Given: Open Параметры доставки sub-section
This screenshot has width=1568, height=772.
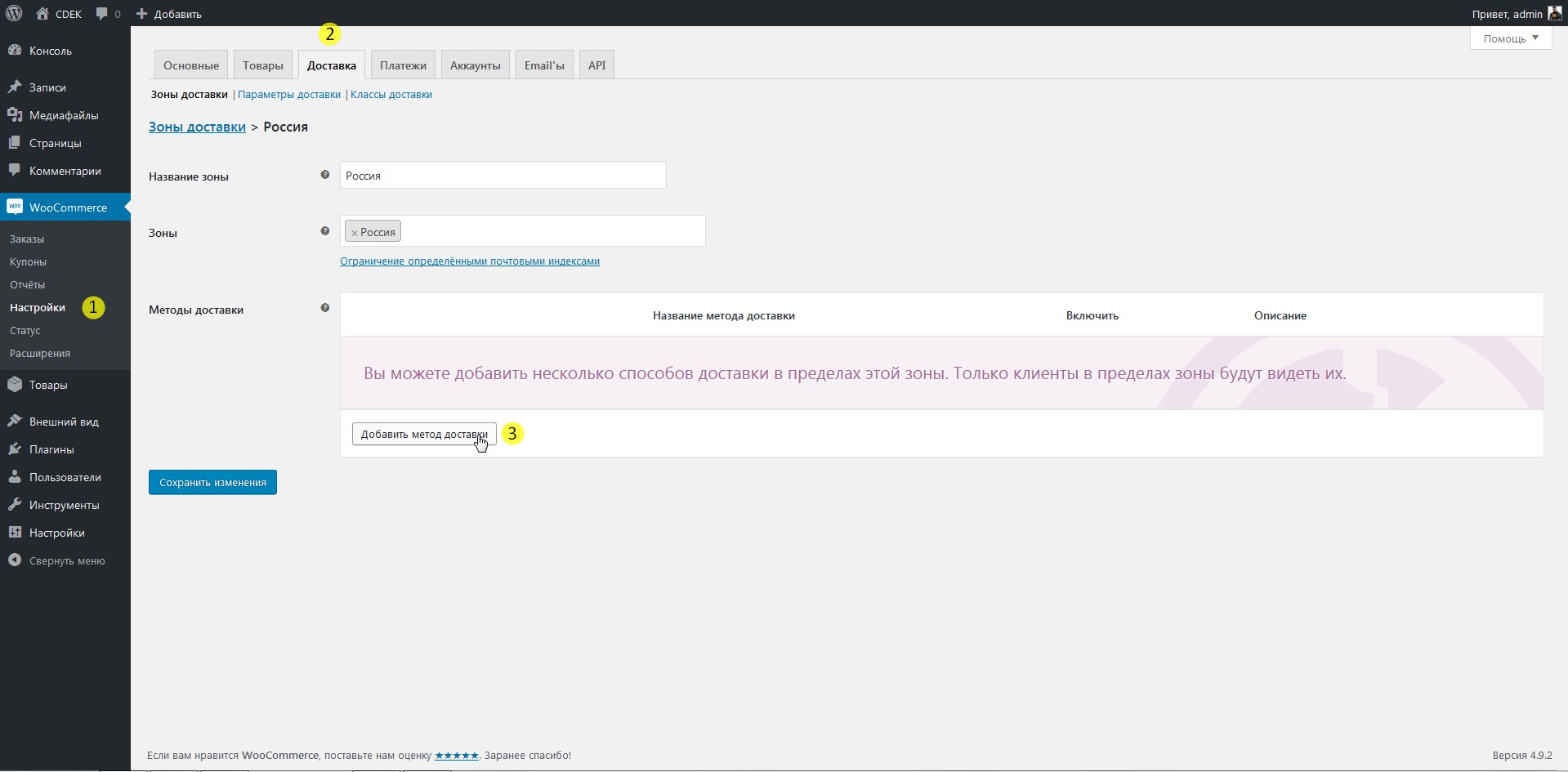Looking at the screenshot, I should pos(289,94).
